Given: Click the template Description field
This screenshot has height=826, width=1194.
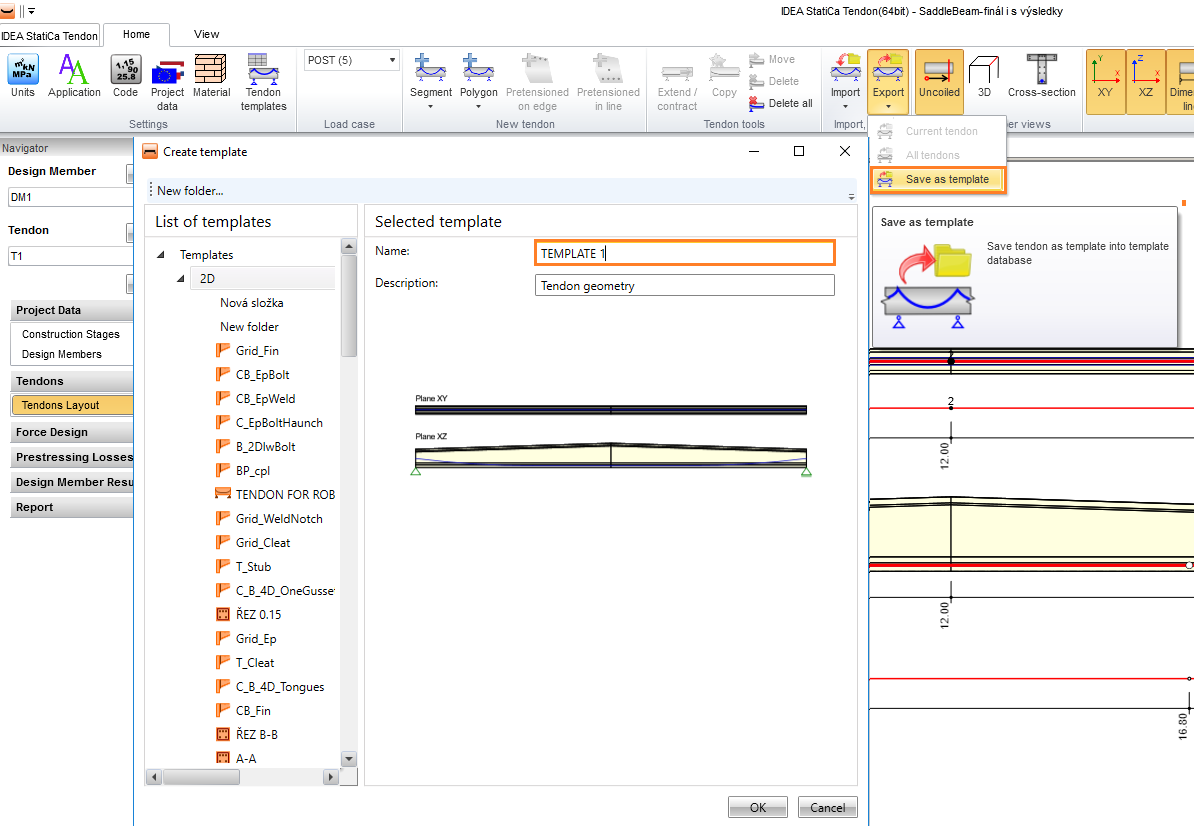Looking at the screenshot, I should click(x=684, y=286).
